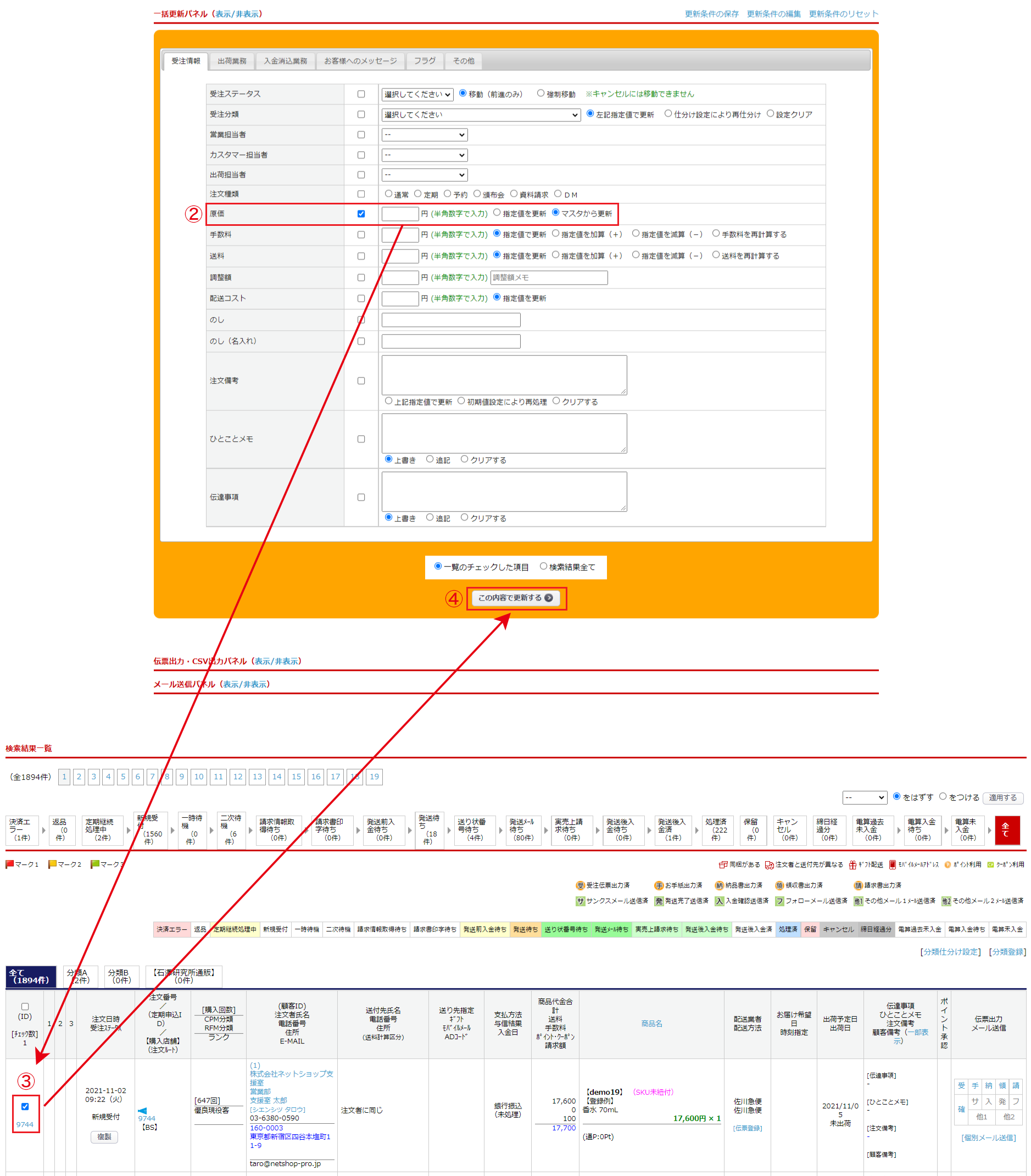
Task: Click the green 送り状番号待ち color legend swatch
Action: tap(566, 929)
